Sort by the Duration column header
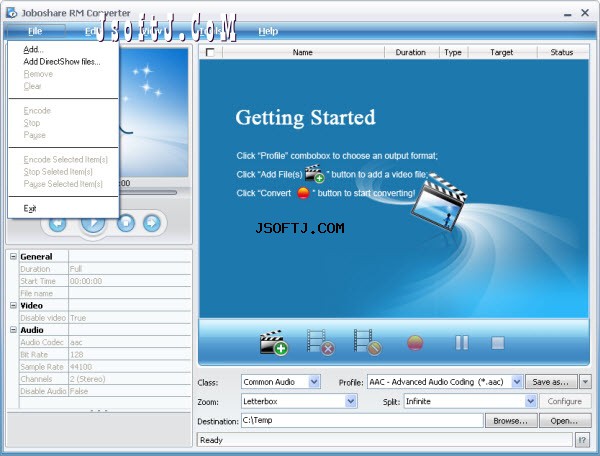600x456 pixels. pyautogui.click(x=411, y=52)
